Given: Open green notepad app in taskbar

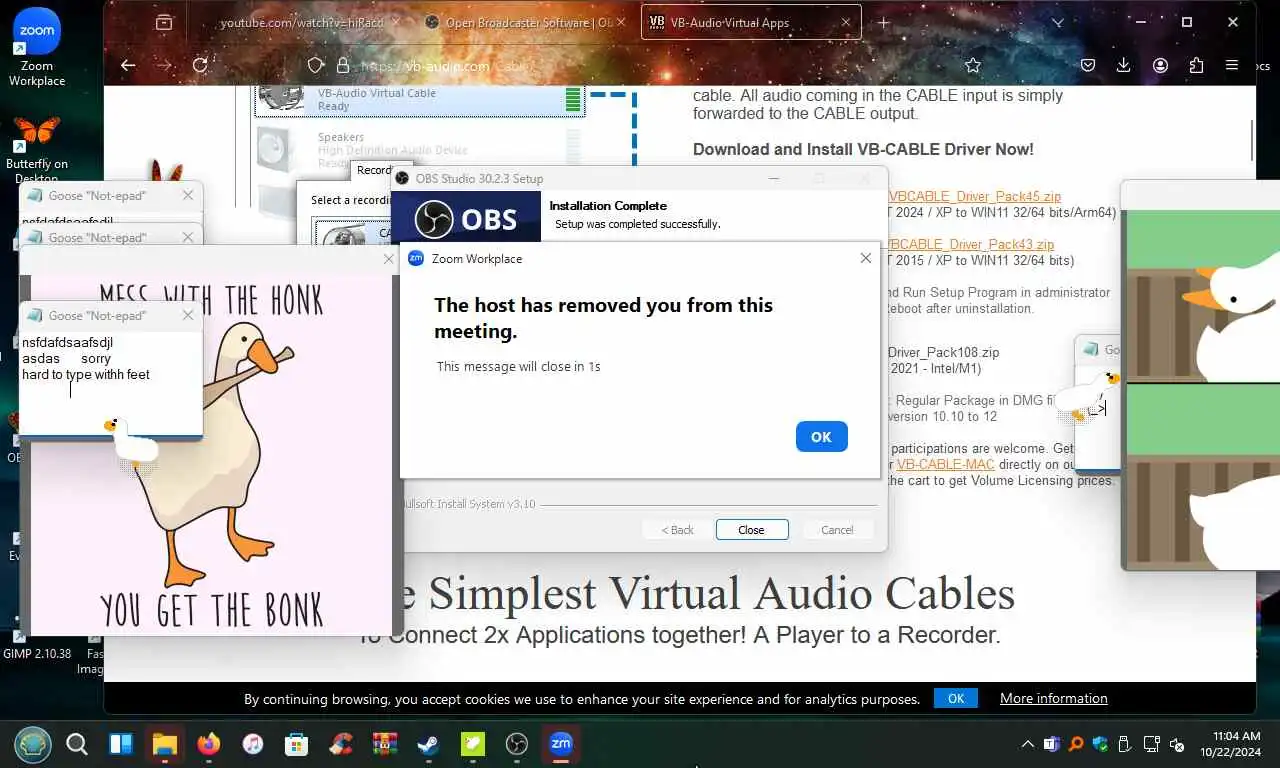Looking at the screenshot, I should (x=472, y=744).
